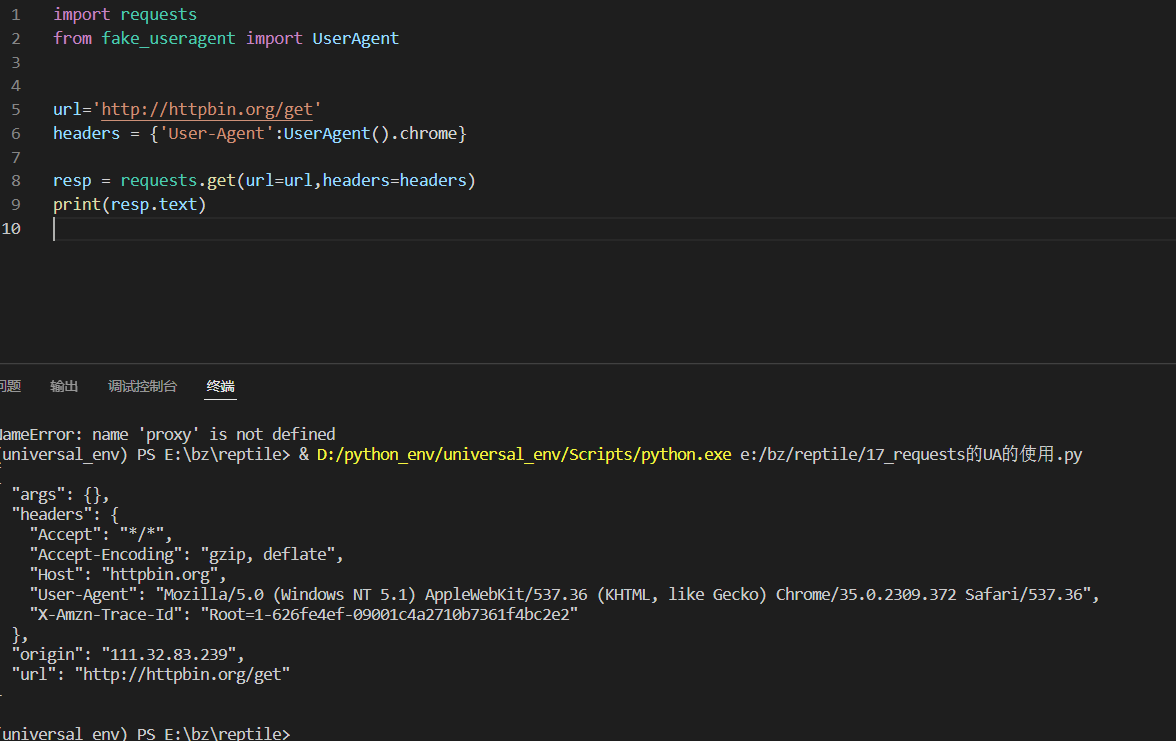Click the UserAgent class name in import line
1176x741 pixels.
pos(356,39)
